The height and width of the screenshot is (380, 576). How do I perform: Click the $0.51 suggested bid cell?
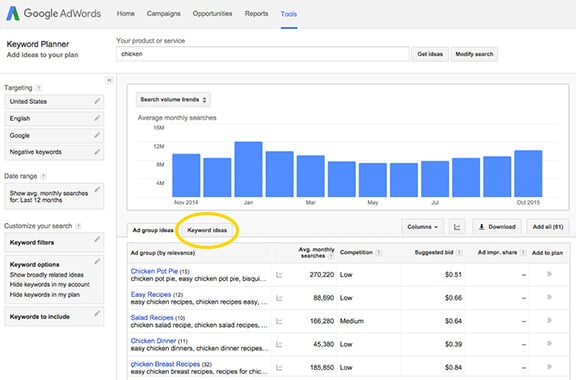(x=453, y=275)
